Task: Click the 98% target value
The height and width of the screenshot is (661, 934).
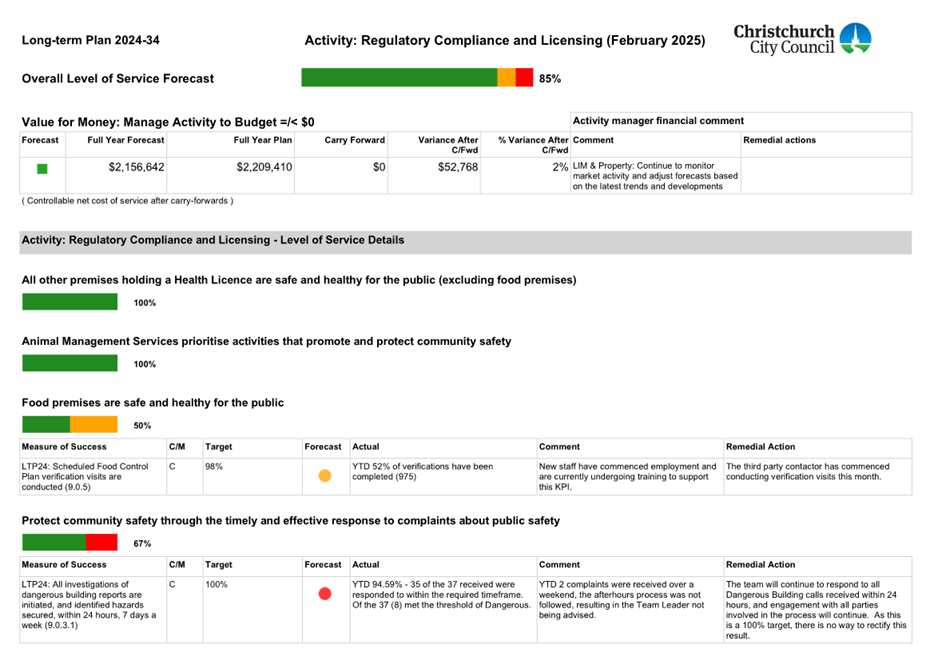Action: click(x=214, y=466)
